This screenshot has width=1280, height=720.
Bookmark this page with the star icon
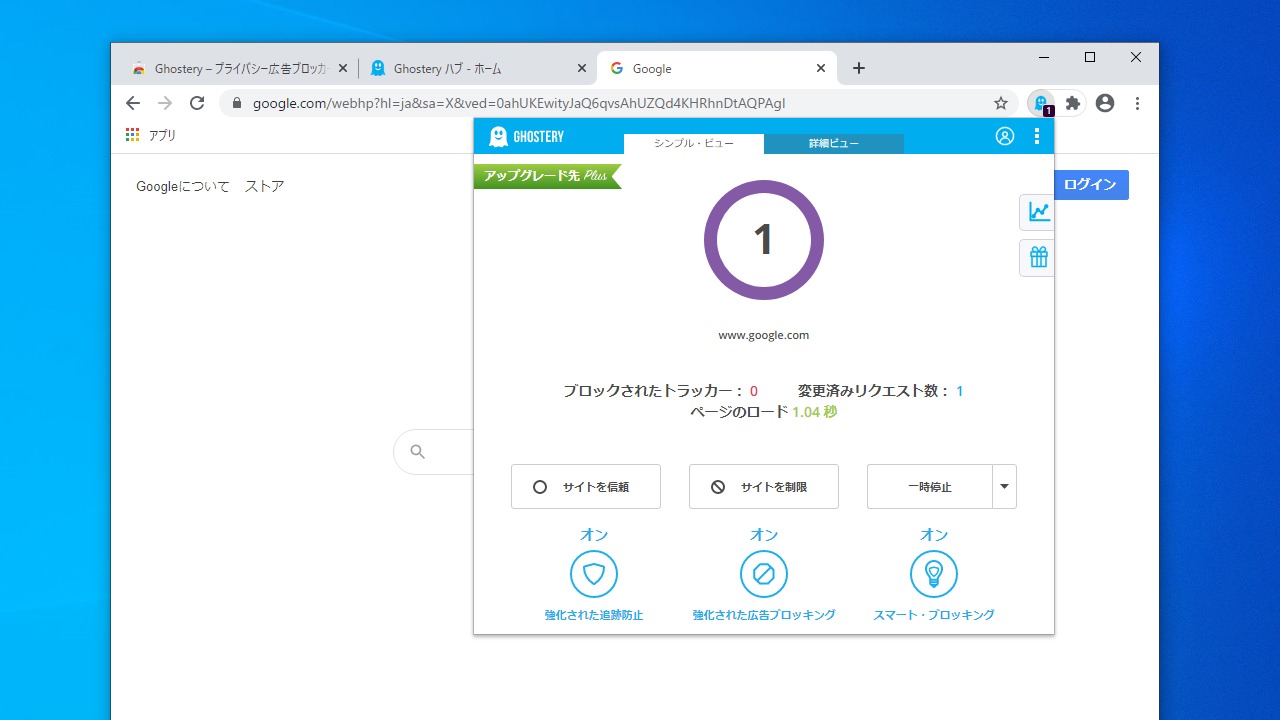pyautogui.click(x=1001, y=103)
